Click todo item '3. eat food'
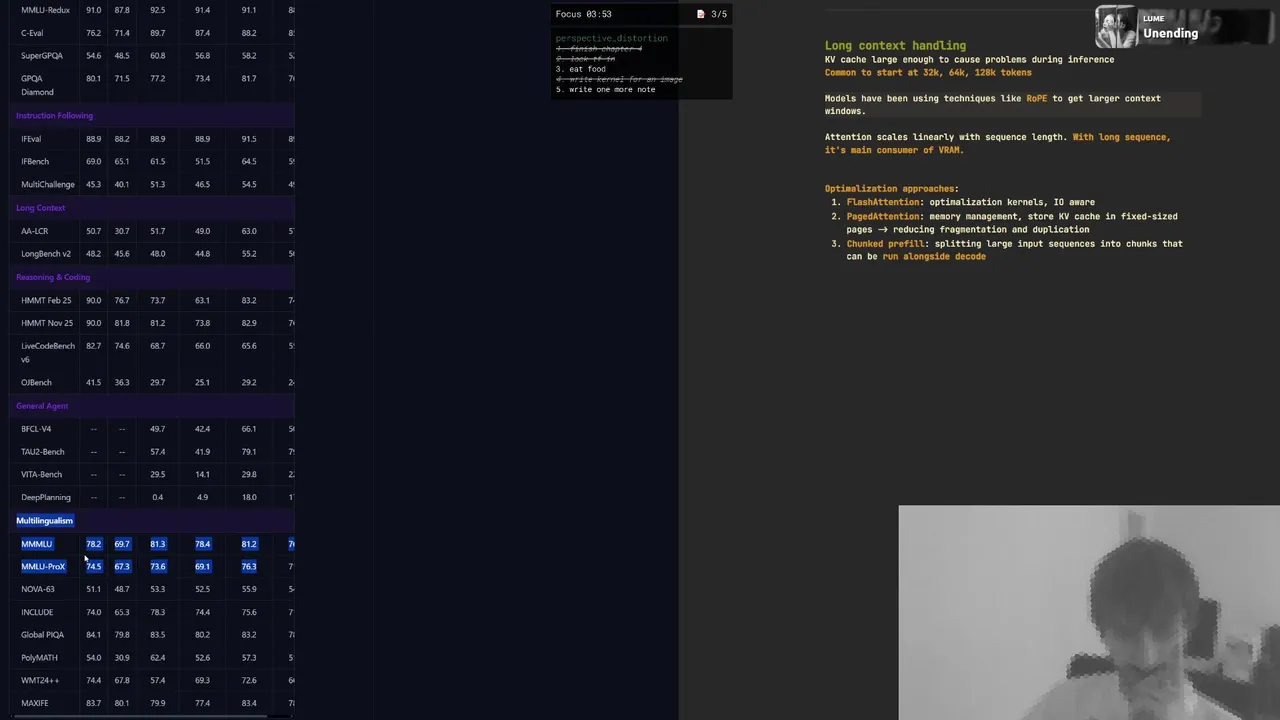Screen dimensions: 1280x720 pos(581,69)
